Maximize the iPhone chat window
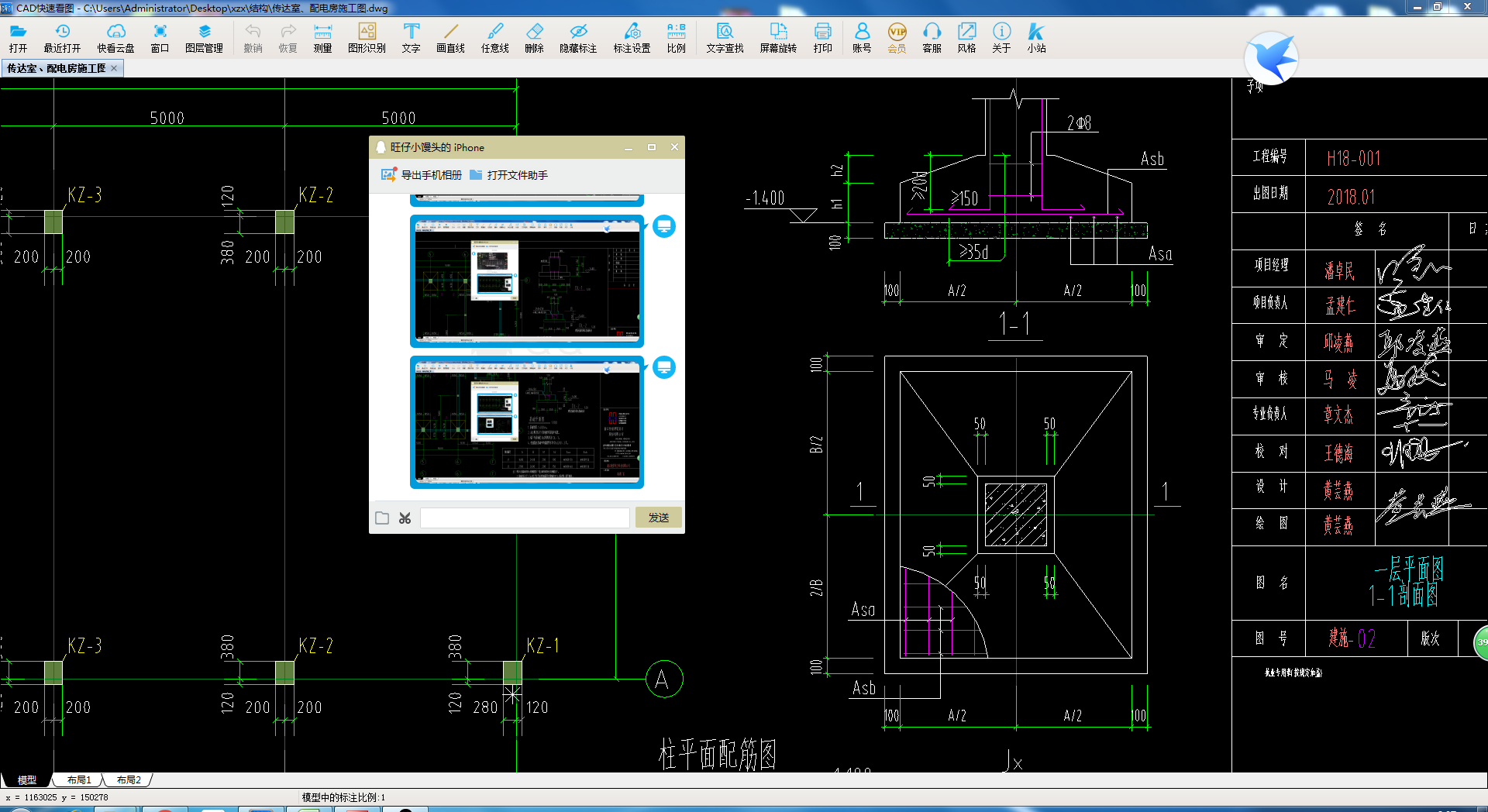This screenshot has width=1488, height=812. click(x=652, y=147)
